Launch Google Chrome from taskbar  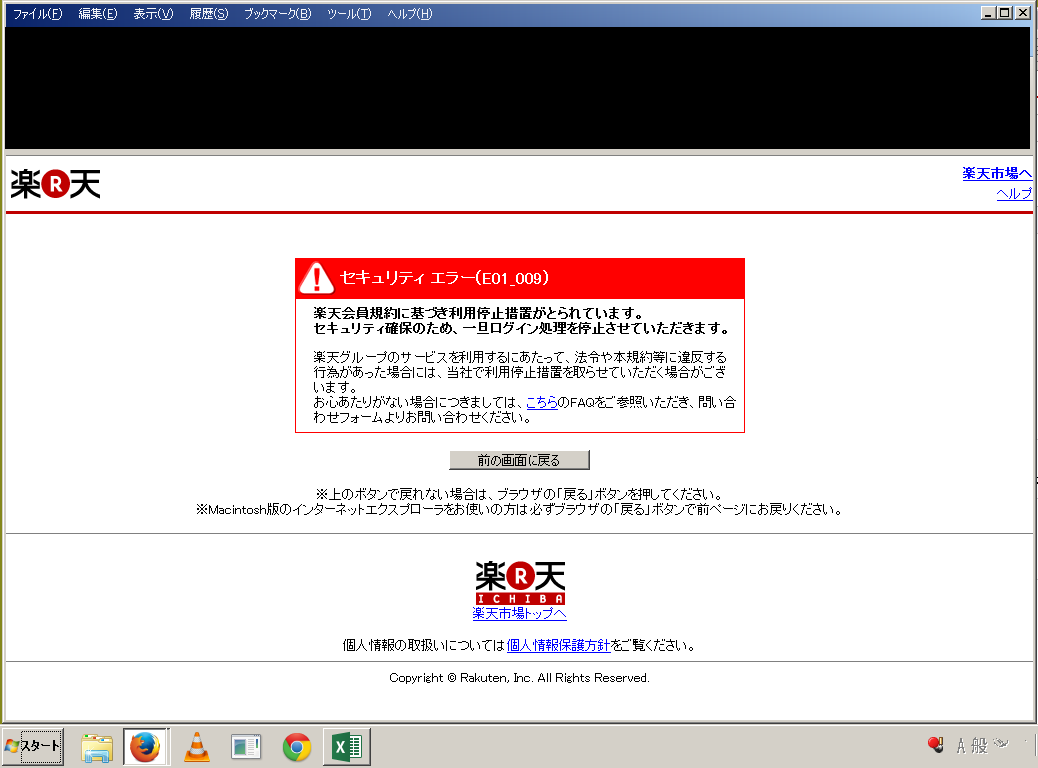click(297, 747)
